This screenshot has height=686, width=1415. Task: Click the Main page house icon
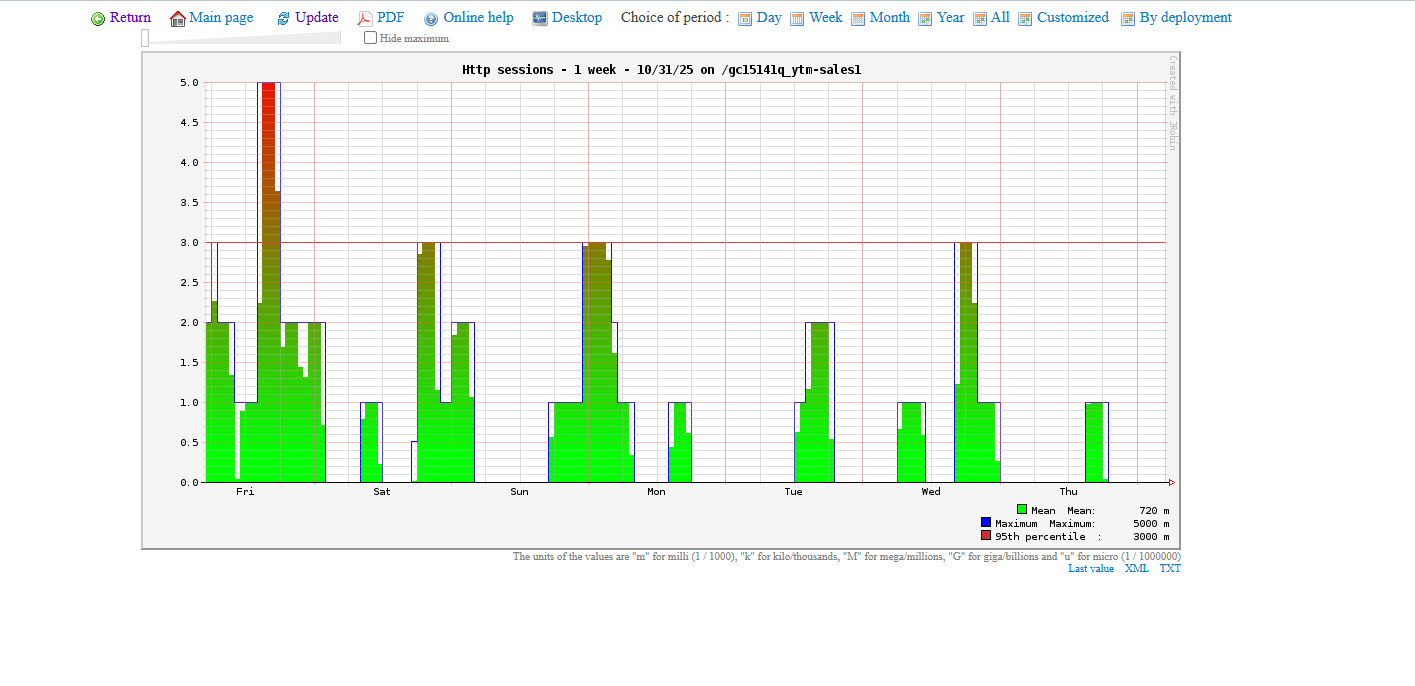coord(178,19)
